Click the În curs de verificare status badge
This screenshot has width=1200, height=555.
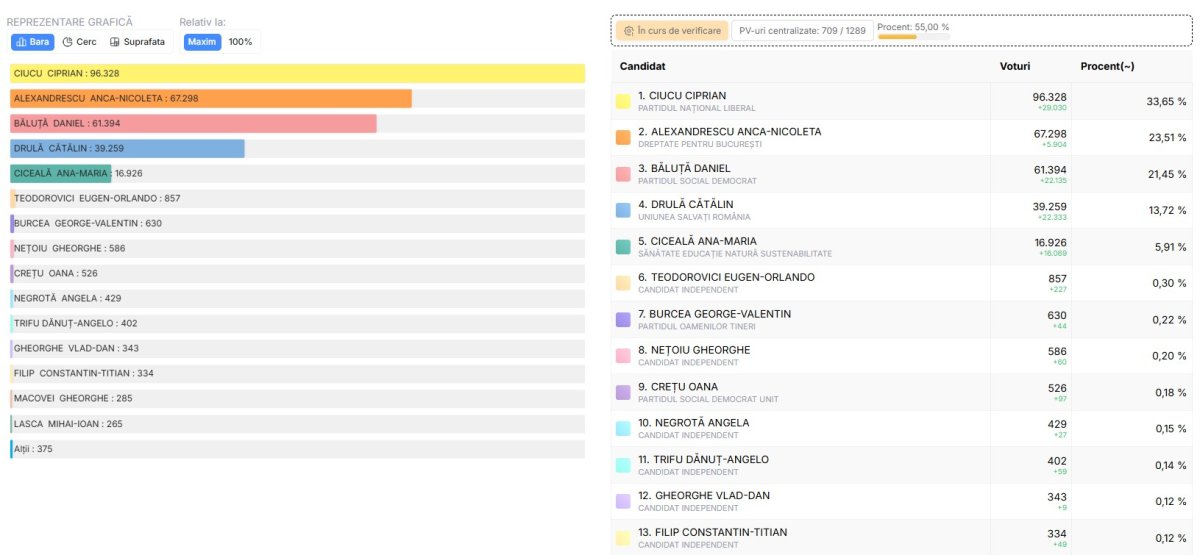[671, 31]
